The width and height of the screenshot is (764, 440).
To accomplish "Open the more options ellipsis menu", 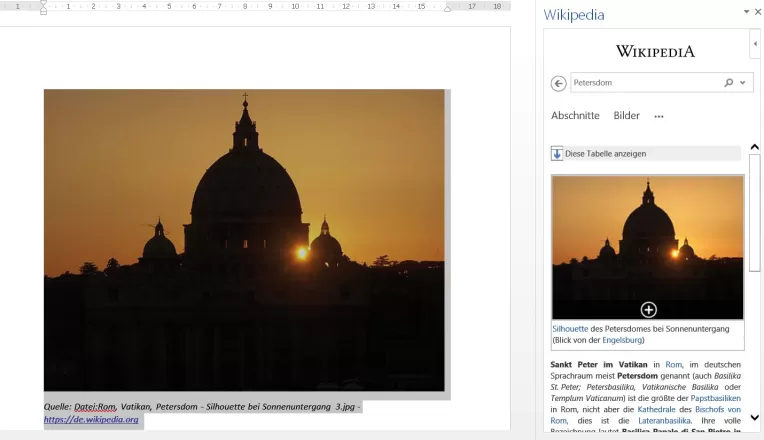I will tap(659, 116).
